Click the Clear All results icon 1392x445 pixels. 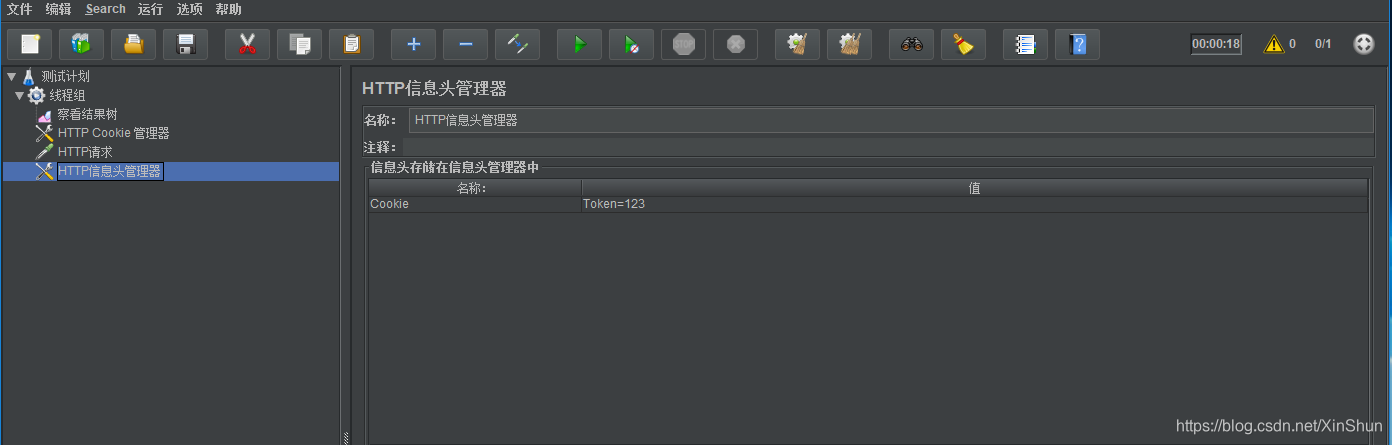pyautogui.click(x=849, y=44)
